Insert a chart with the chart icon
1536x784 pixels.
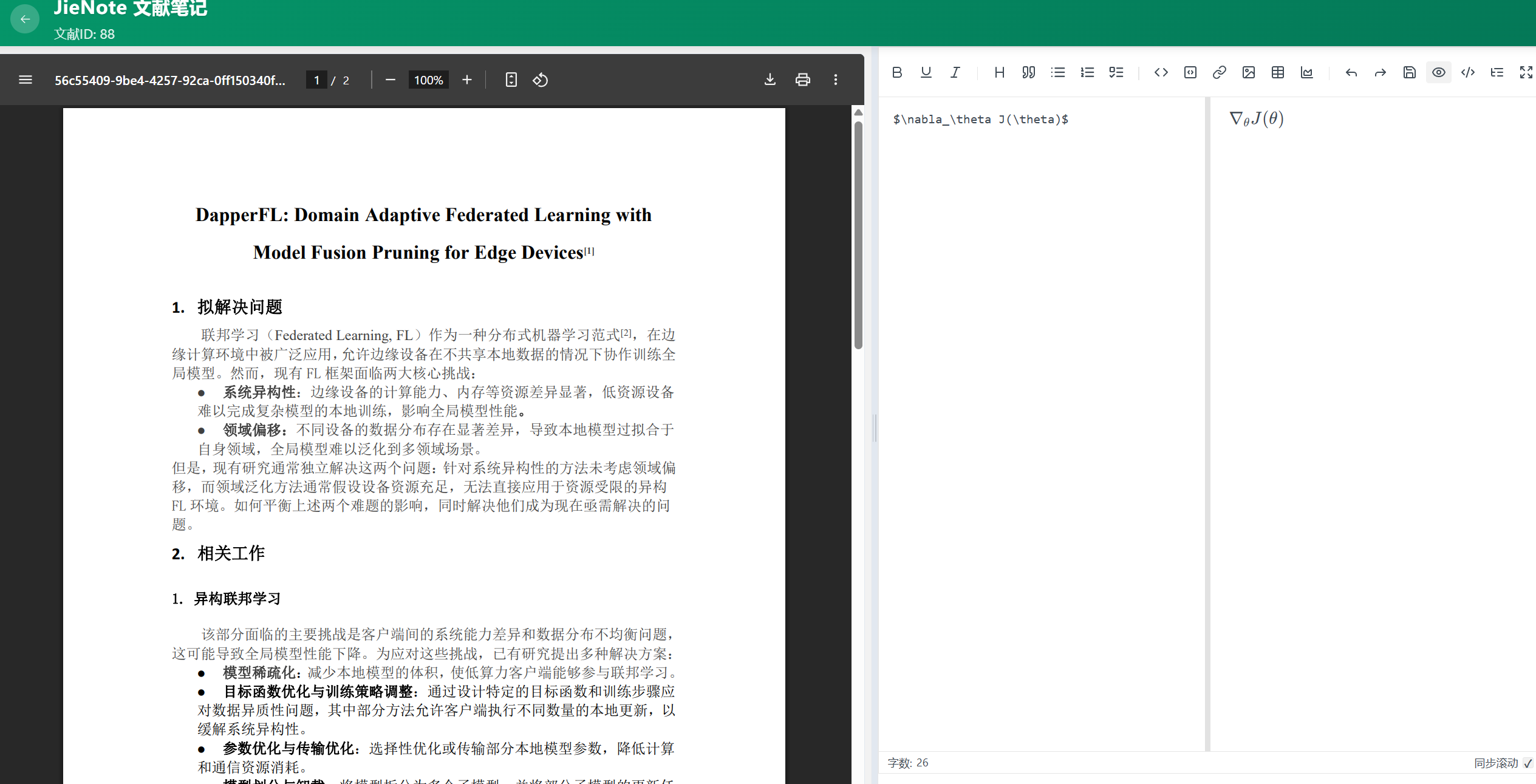[1306, 73]
